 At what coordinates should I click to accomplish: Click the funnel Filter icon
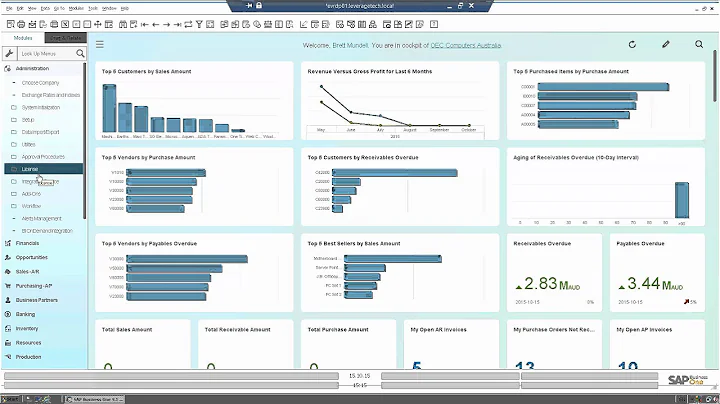(x=199, y=24)
